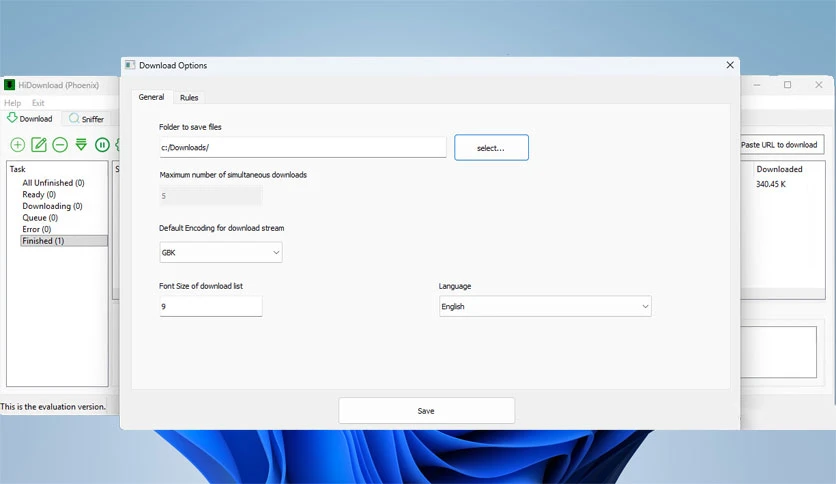836x484 pixels.
Task: Click the start download arrow icon
Action: pos(81,144)
